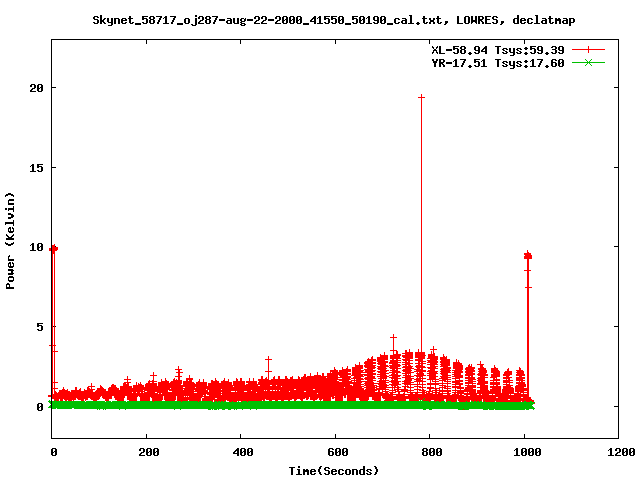The height and width of the screenshot is (480, 640).
Task: Select the YR-17.51 Tsys:17.60 legend label
Action: (498, 63)
